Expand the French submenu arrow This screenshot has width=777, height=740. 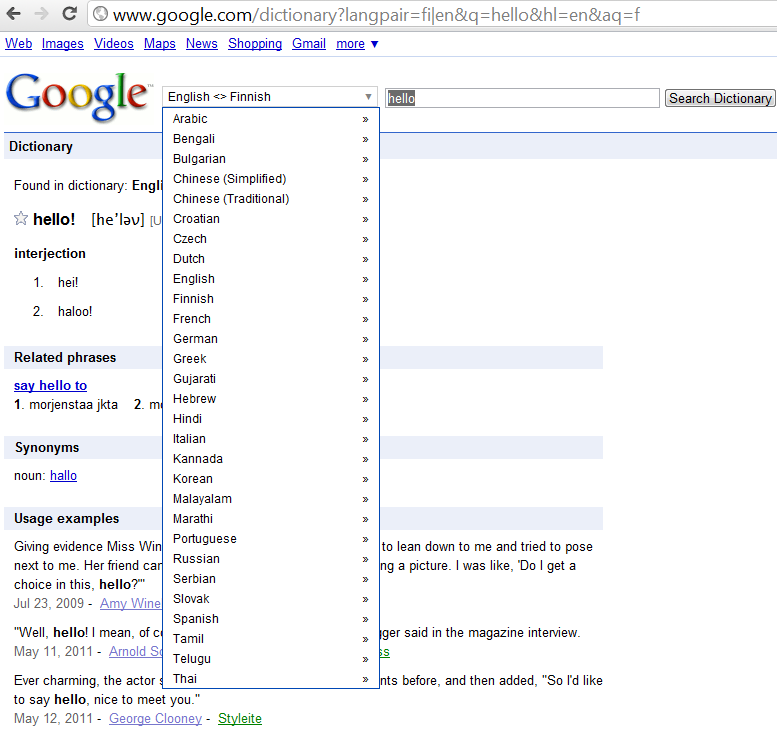pos(365,319)
